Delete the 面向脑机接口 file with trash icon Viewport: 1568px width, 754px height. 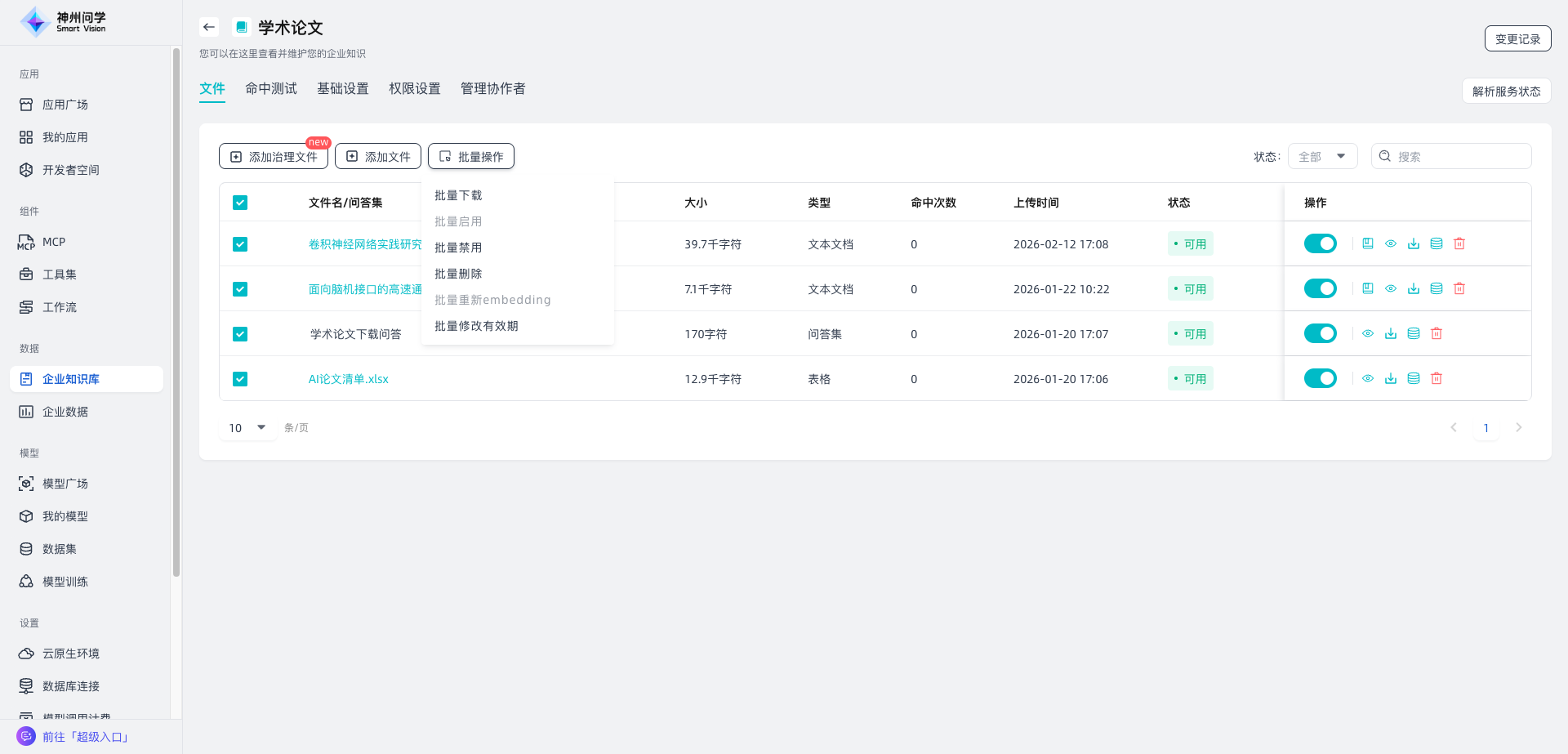1459,288
